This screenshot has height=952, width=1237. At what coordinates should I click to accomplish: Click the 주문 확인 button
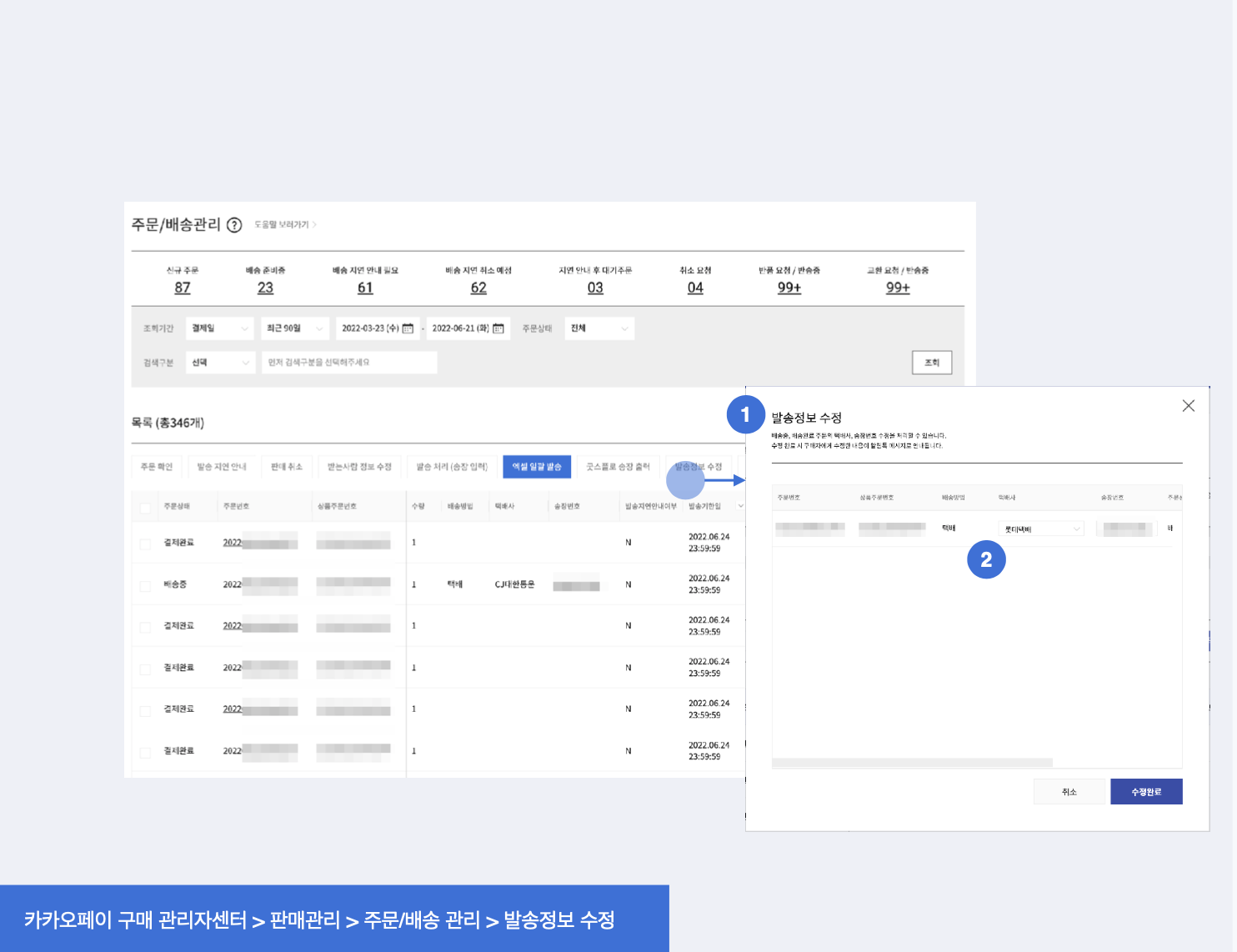coord(157,467)
